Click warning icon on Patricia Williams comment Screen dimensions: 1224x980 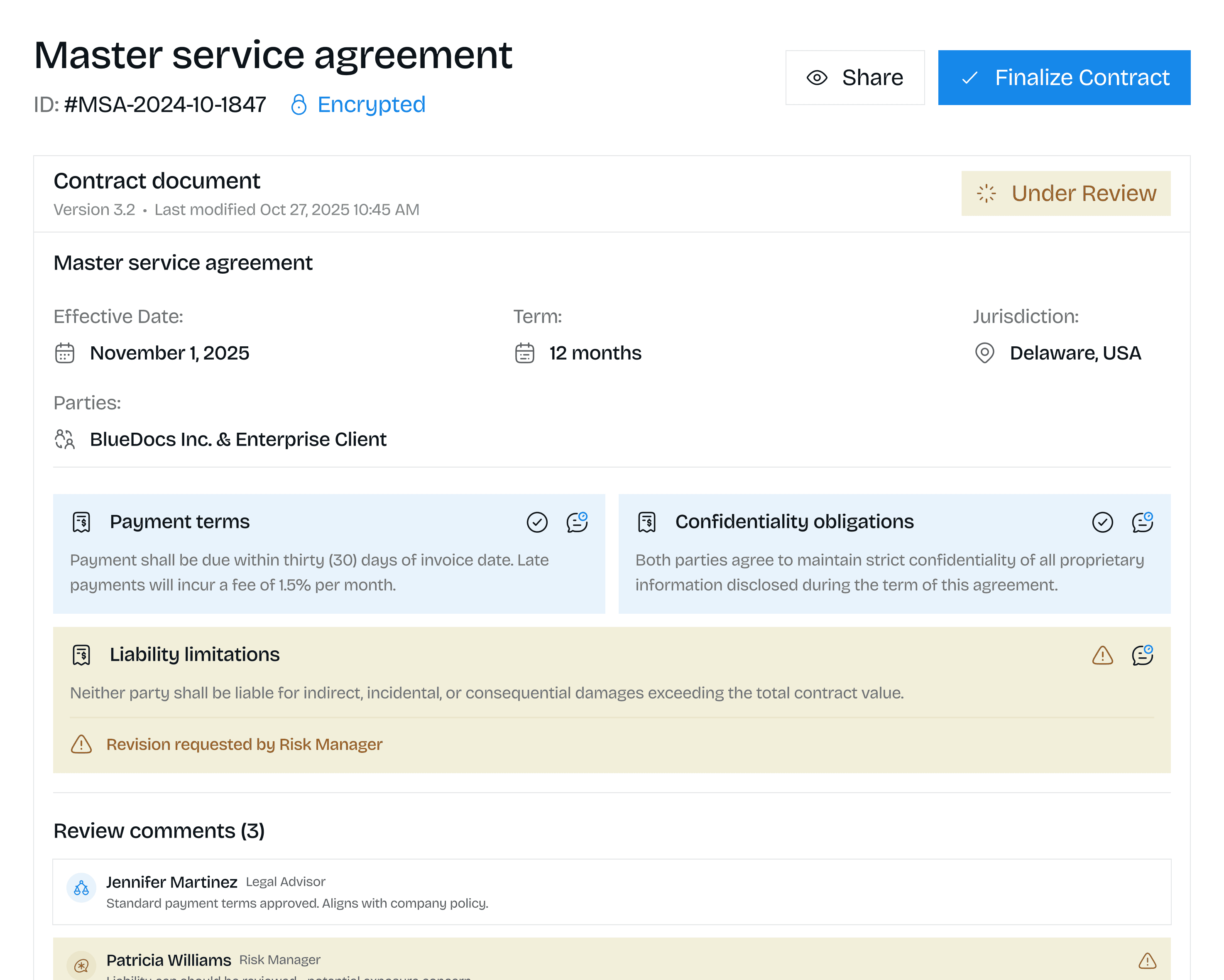click(1147, 961)
